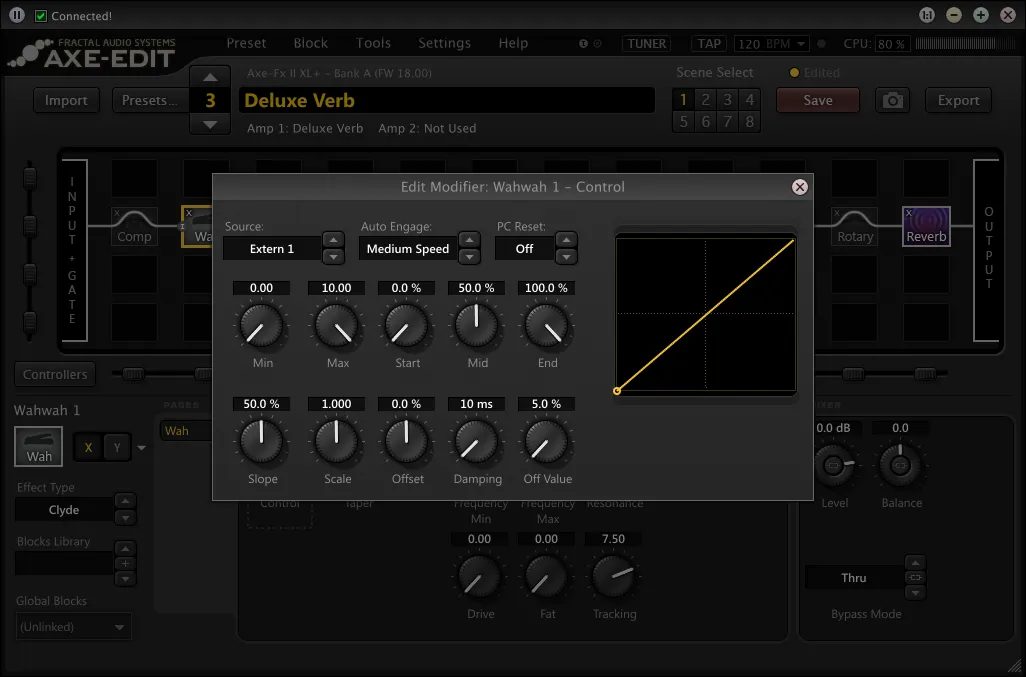Select the Comp block in grid

pyautogui.click(x=134, y=227)
